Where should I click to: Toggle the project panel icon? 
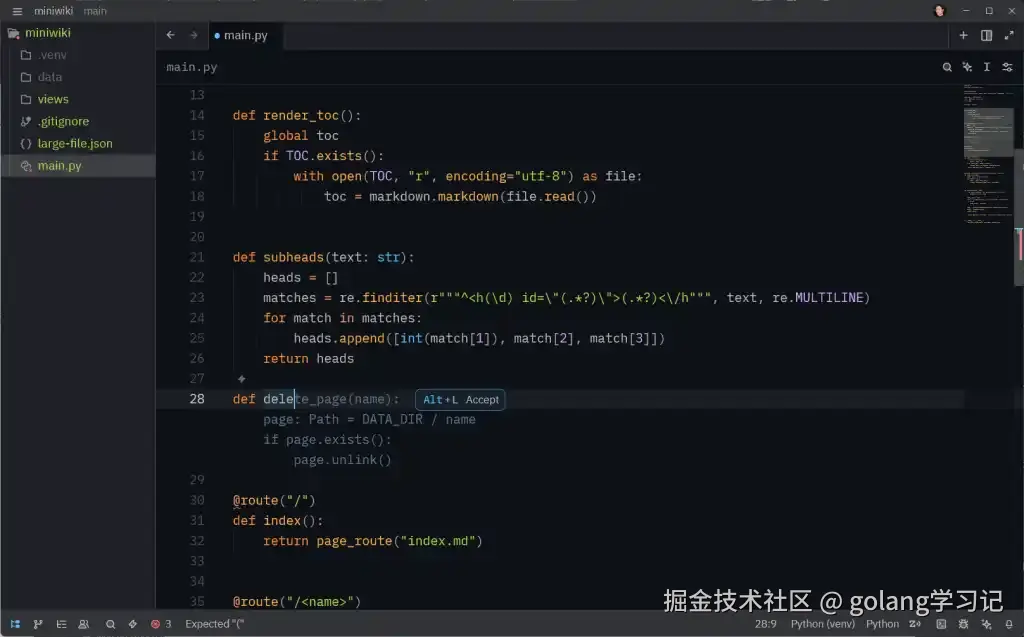(x=15, y=624)
